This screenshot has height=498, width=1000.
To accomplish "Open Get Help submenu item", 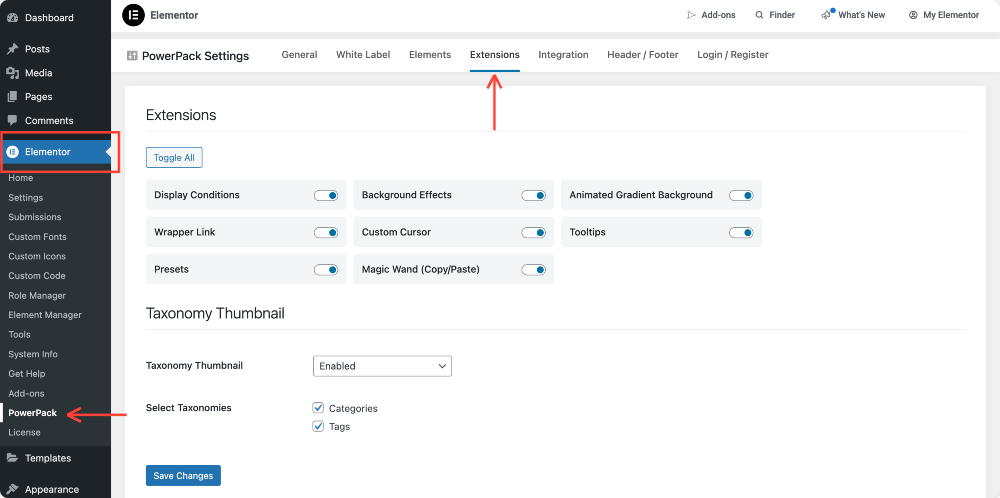I will (27, 374).
